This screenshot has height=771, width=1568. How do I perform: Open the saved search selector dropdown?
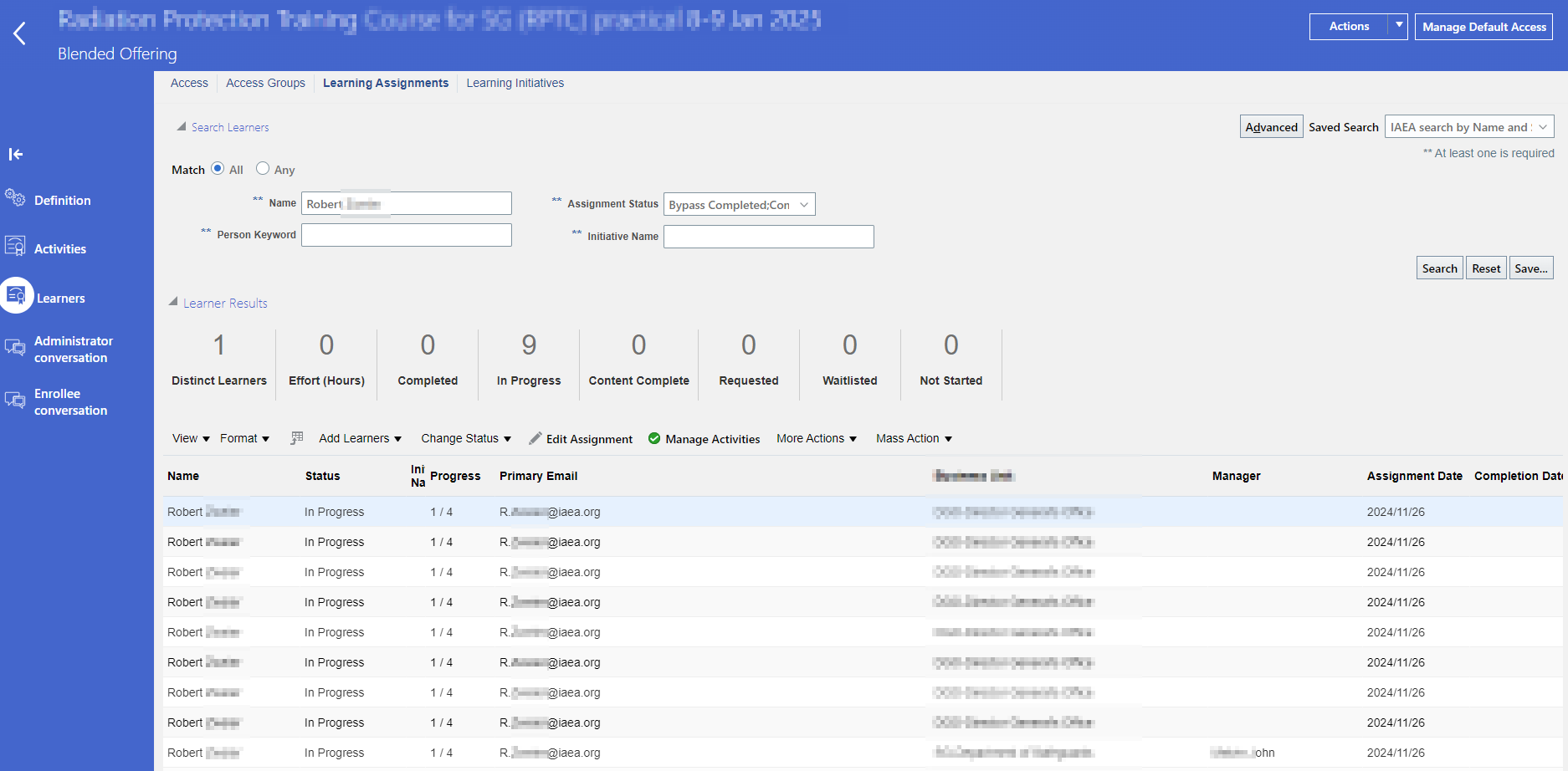(x=1543, y=126)
